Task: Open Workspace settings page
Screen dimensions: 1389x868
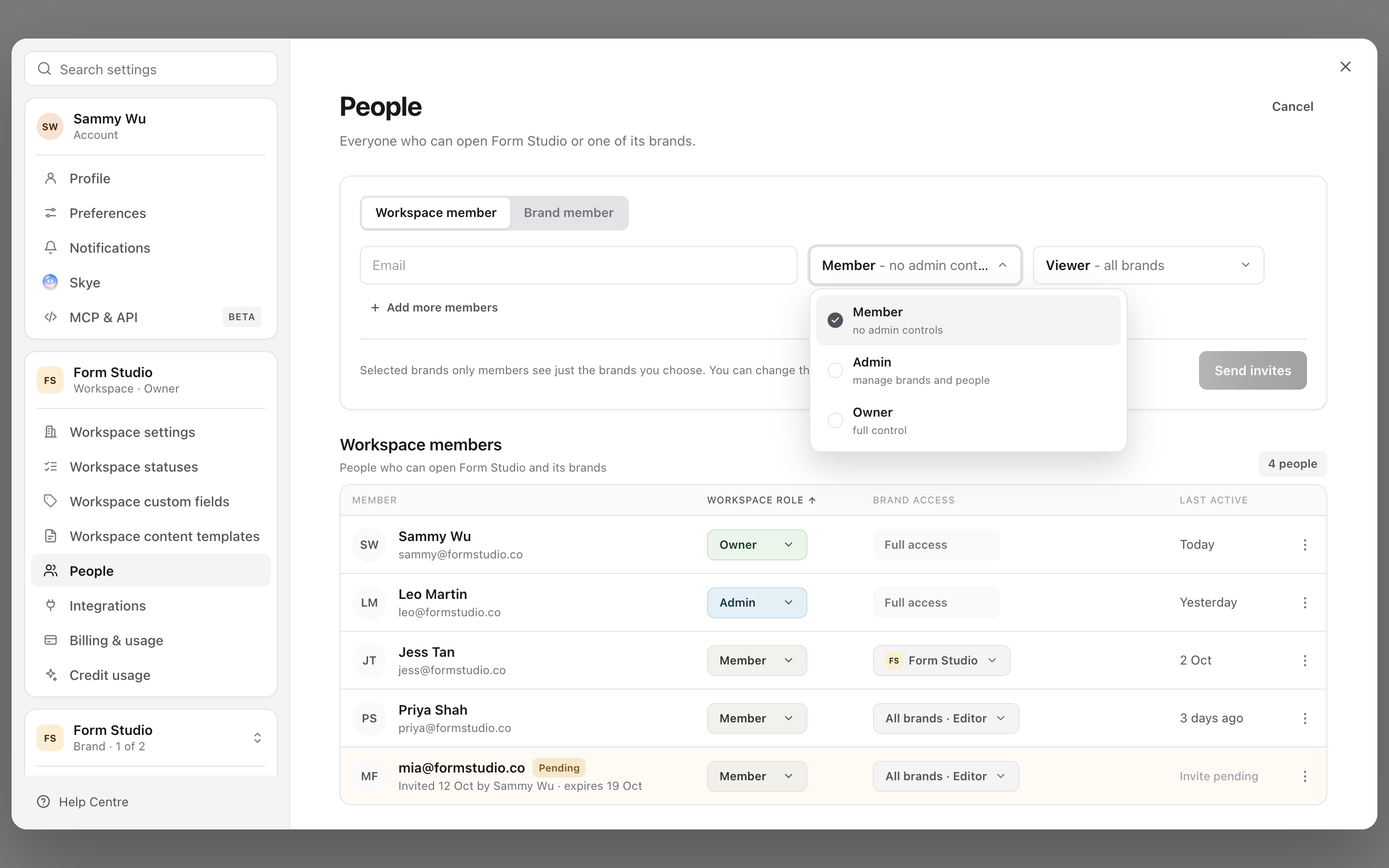Action: pos(150,432)
